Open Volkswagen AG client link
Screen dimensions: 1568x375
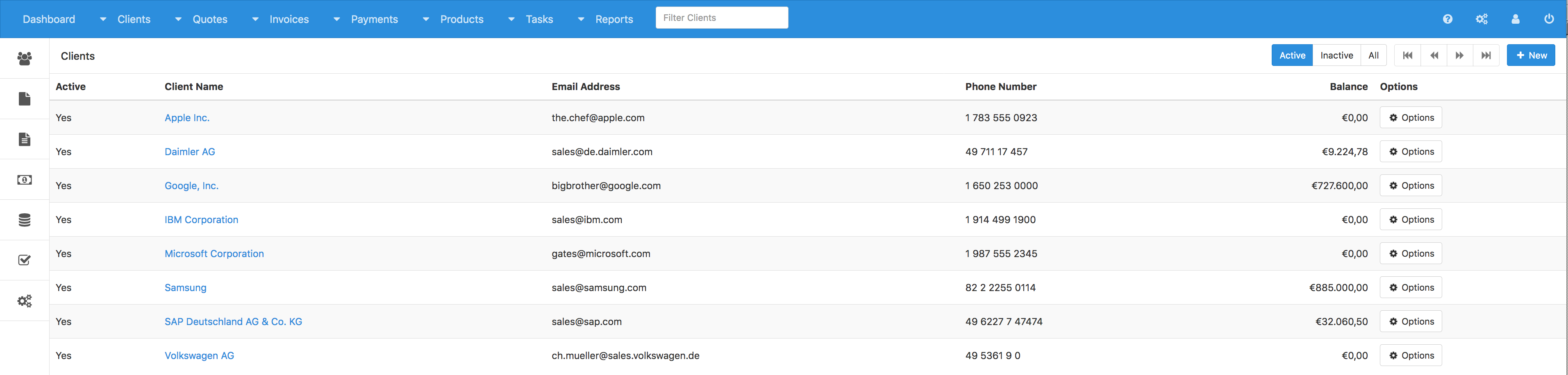tap(199, 356)
